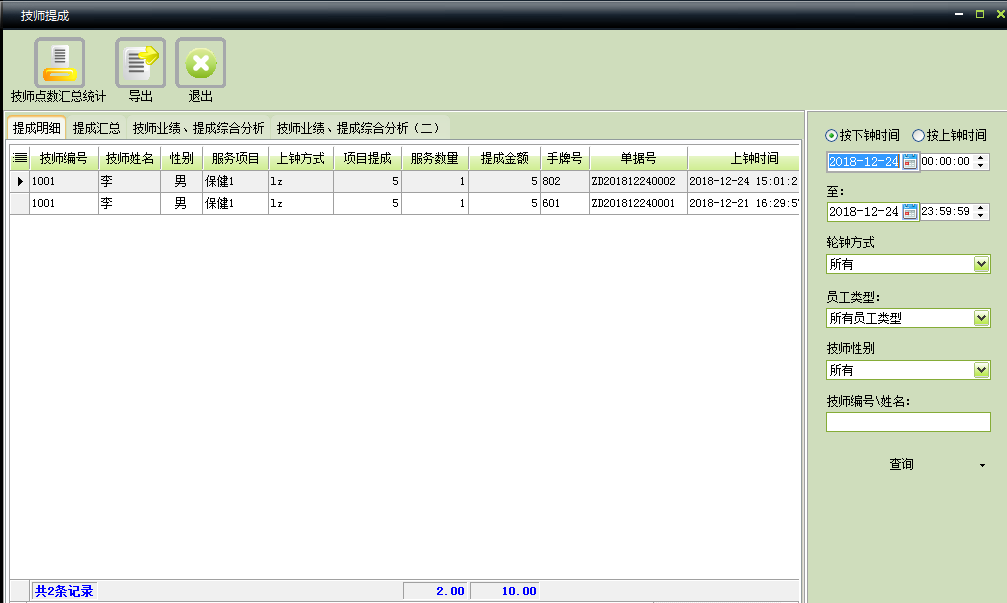Click the 查询 query button
1007x603 pixels.
tap(901, 464)
